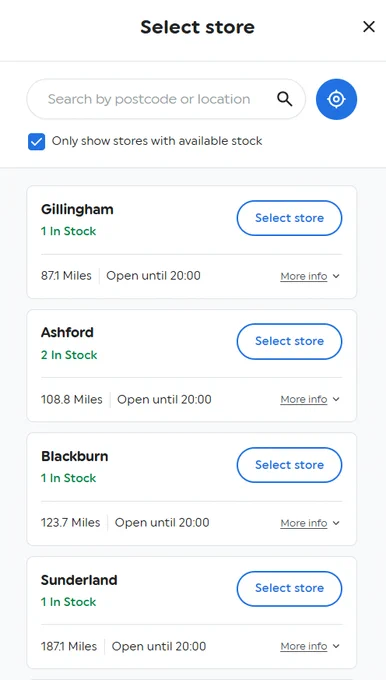
Task: Open More info link for Sunderland
Action: (x=304, y=646)
